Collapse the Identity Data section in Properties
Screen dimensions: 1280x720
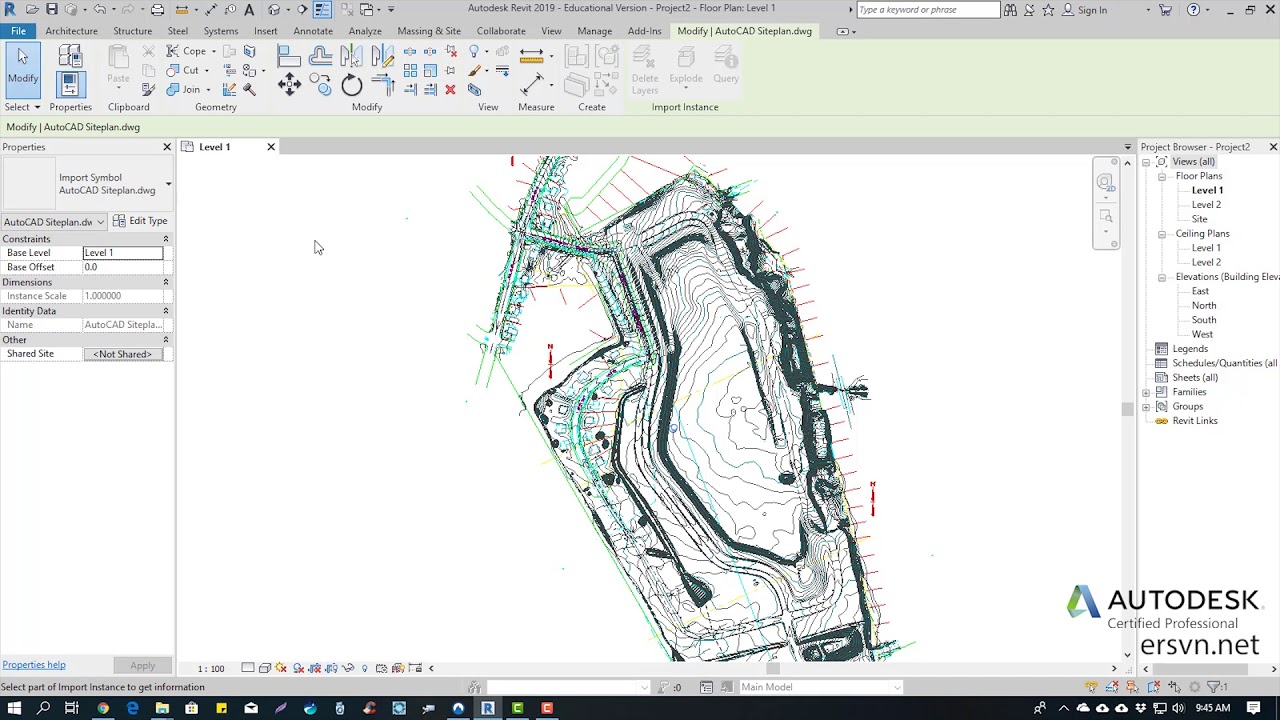click(x=166, y=311)
